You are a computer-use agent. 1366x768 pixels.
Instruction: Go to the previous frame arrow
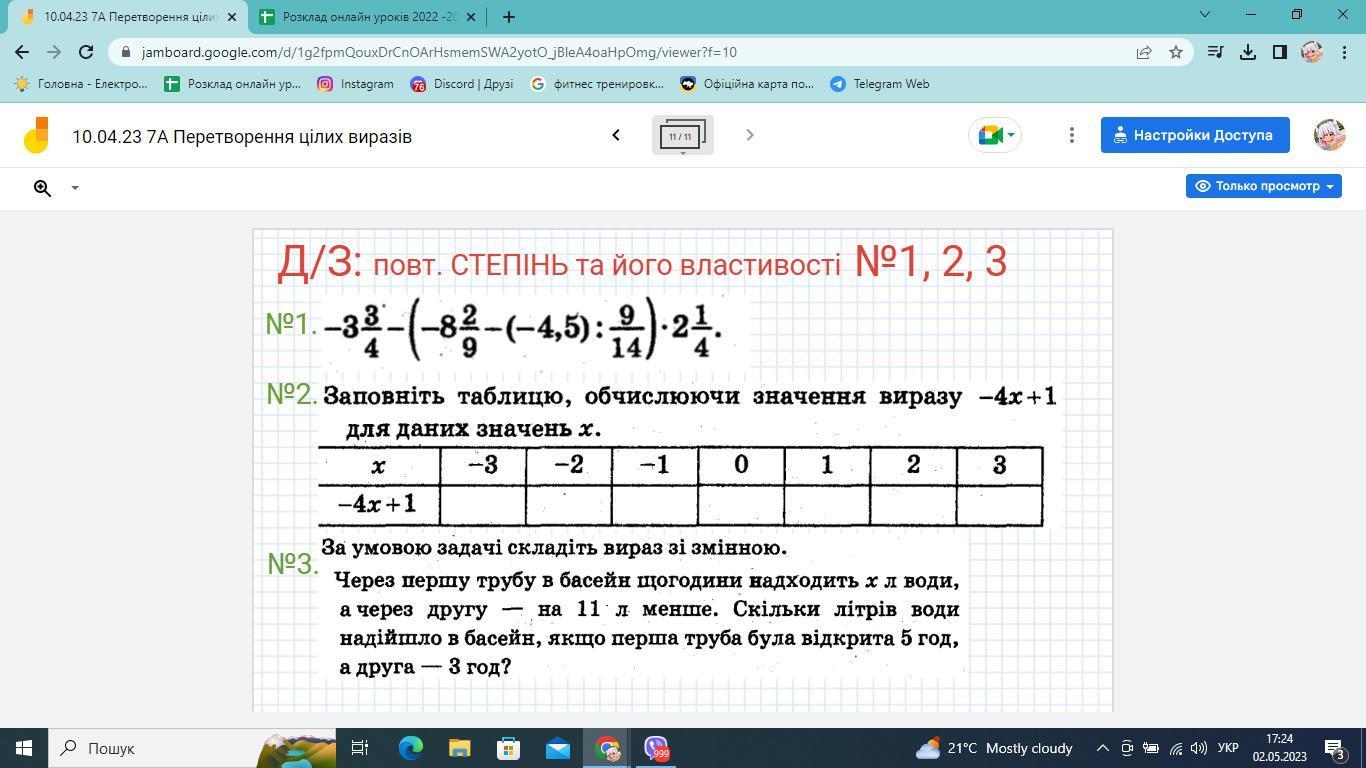coord(616,135)
